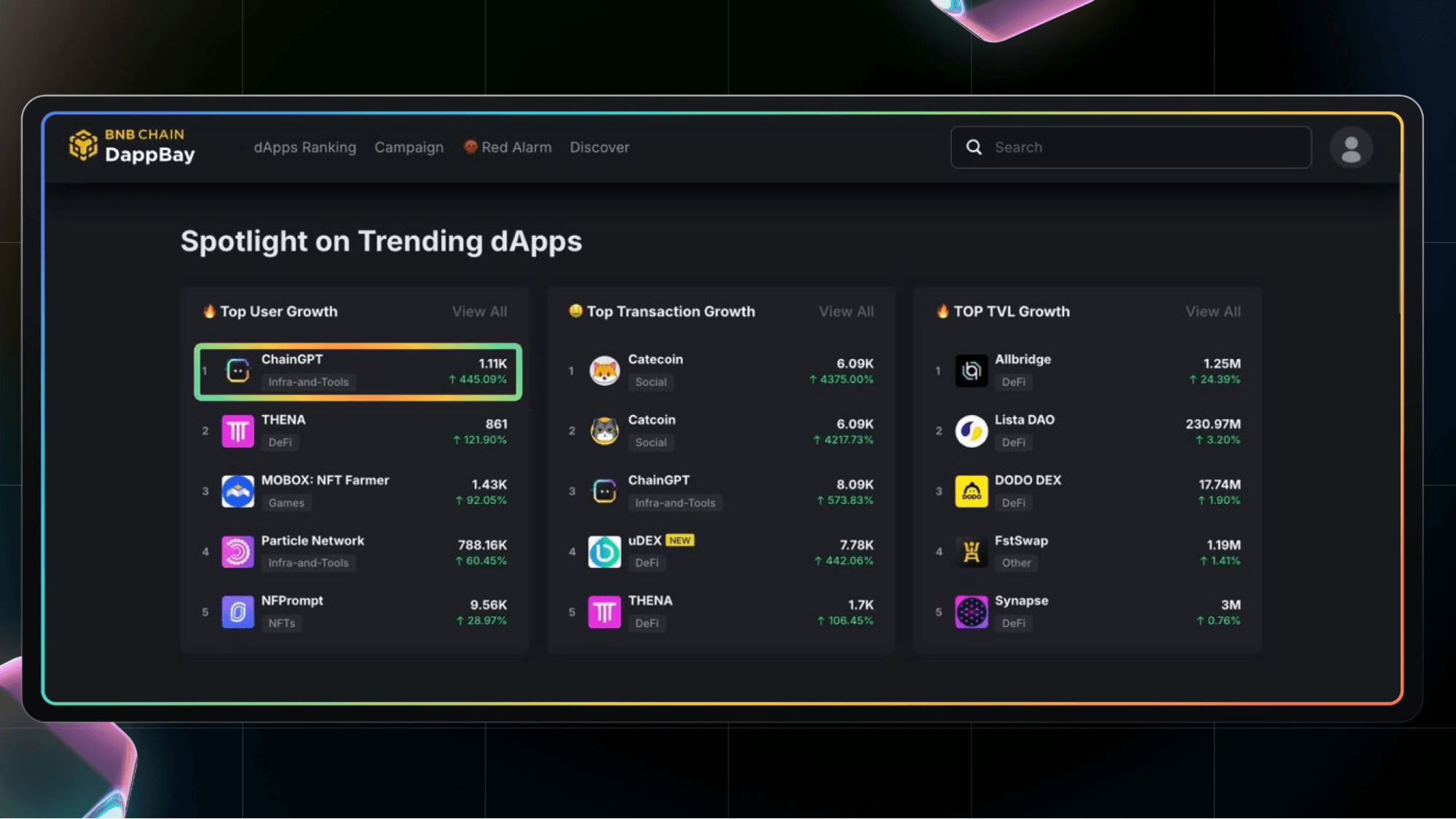Click the Catcoin dApp name

coord(651,419)
